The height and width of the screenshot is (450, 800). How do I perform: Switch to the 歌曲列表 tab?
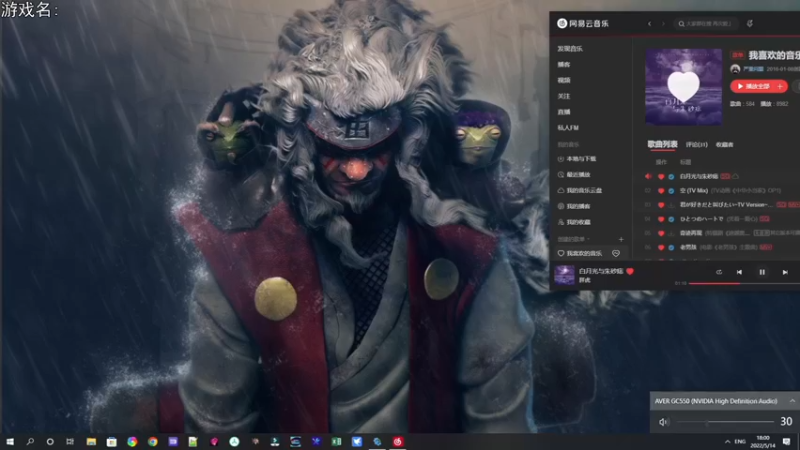tap(662, 144)
